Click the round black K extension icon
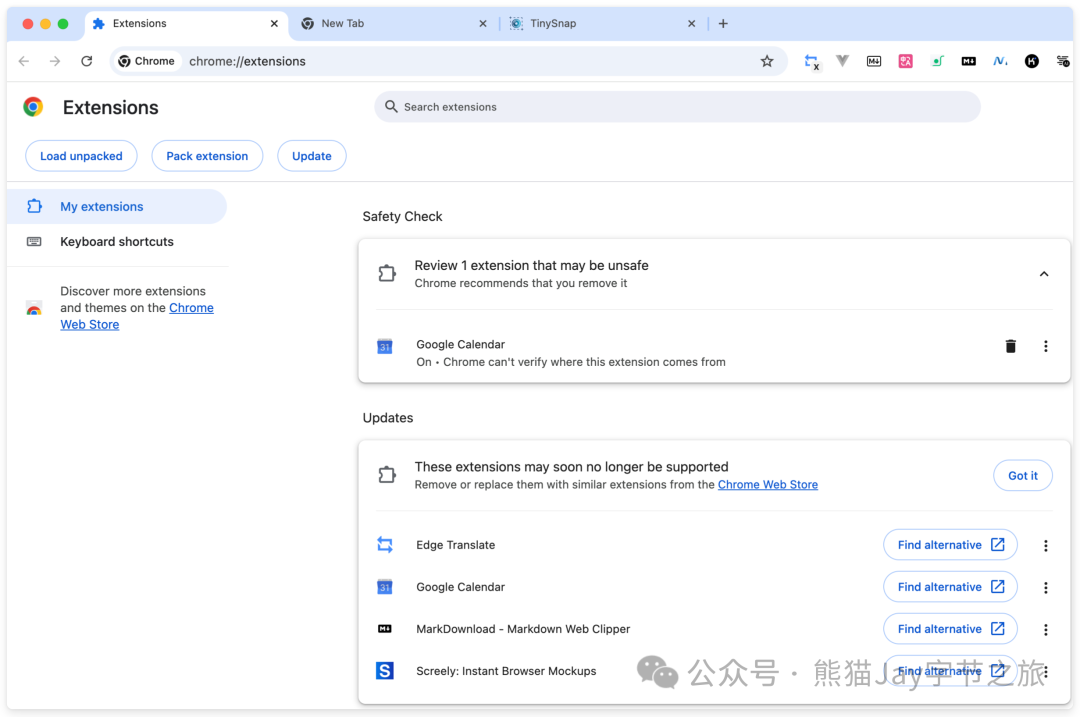Screen dimensions: 1080x717 (1031, 61)
